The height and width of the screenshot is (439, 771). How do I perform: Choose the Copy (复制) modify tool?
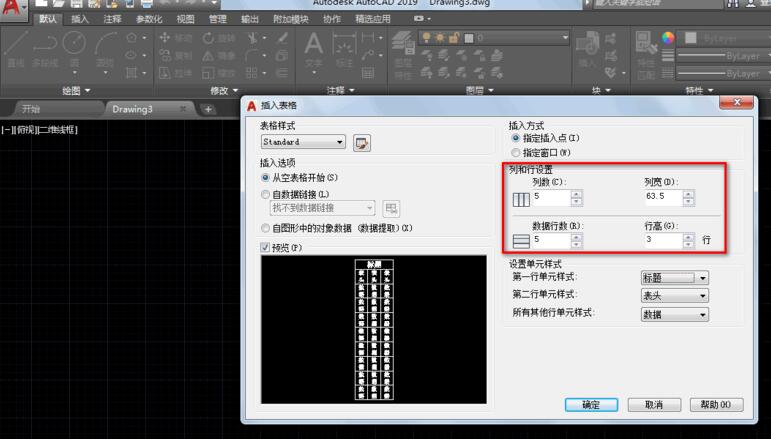(x=176, y=56)
